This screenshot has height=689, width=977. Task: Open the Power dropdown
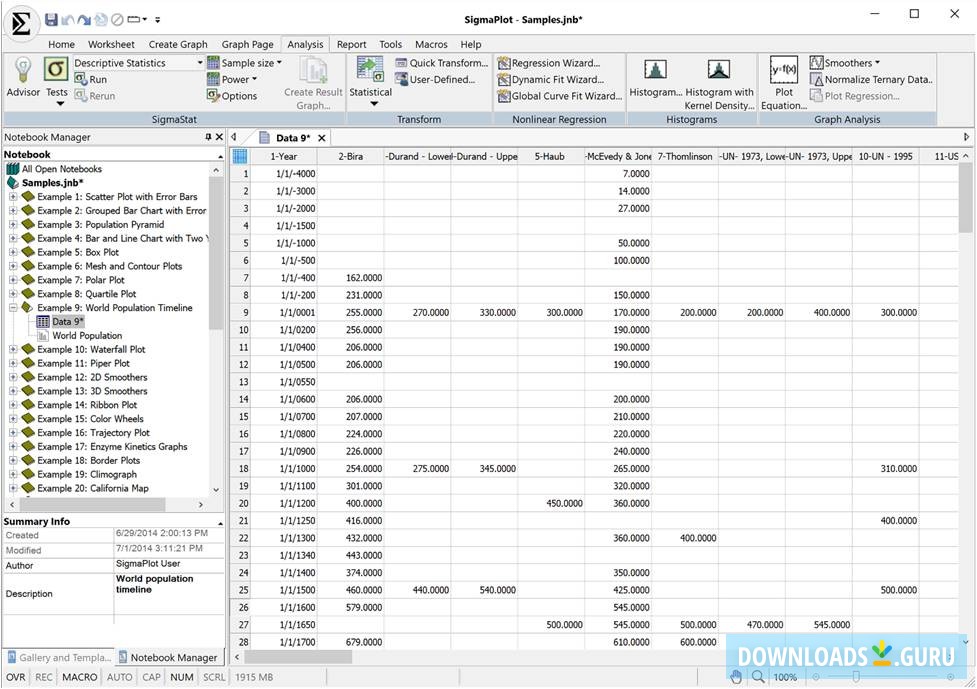click(232, 79)
